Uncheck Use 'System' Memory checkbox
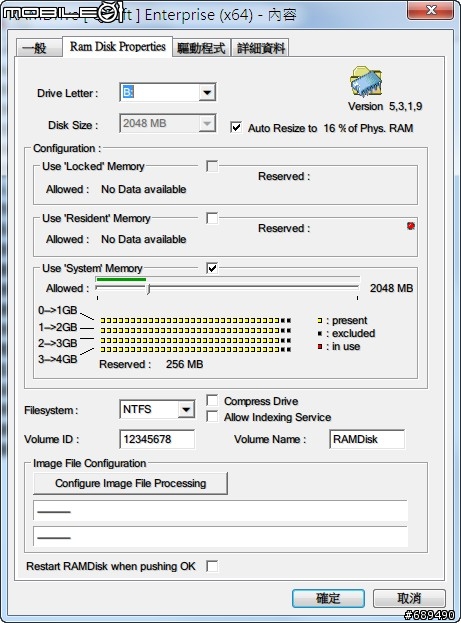 coord(212,268)
